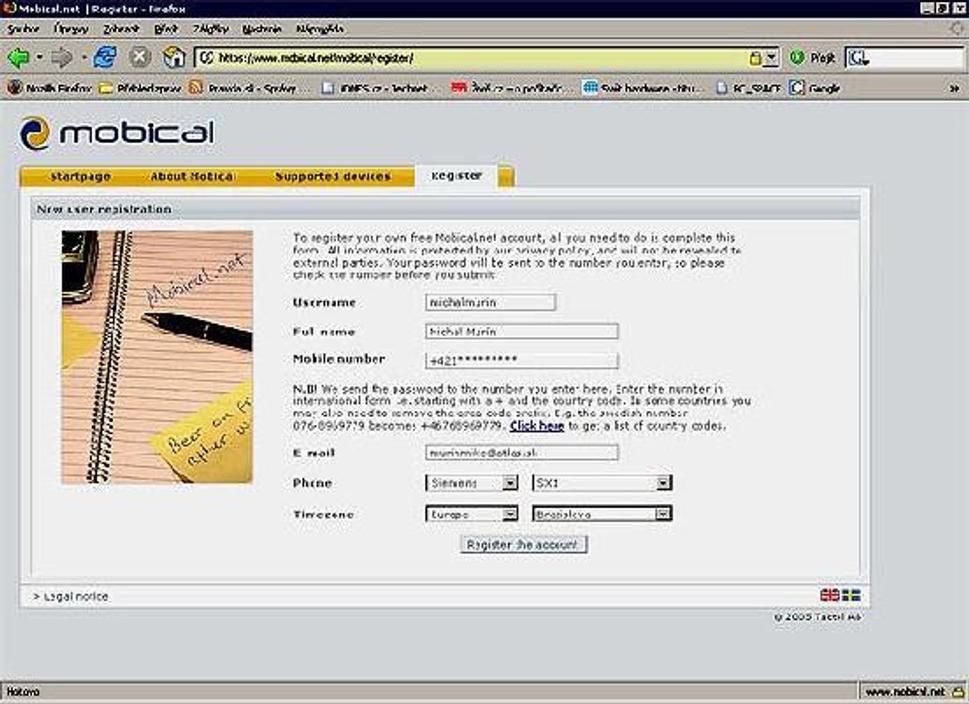Follow the Click here country codes link
969x704 pixels.
tap(537, 426)
